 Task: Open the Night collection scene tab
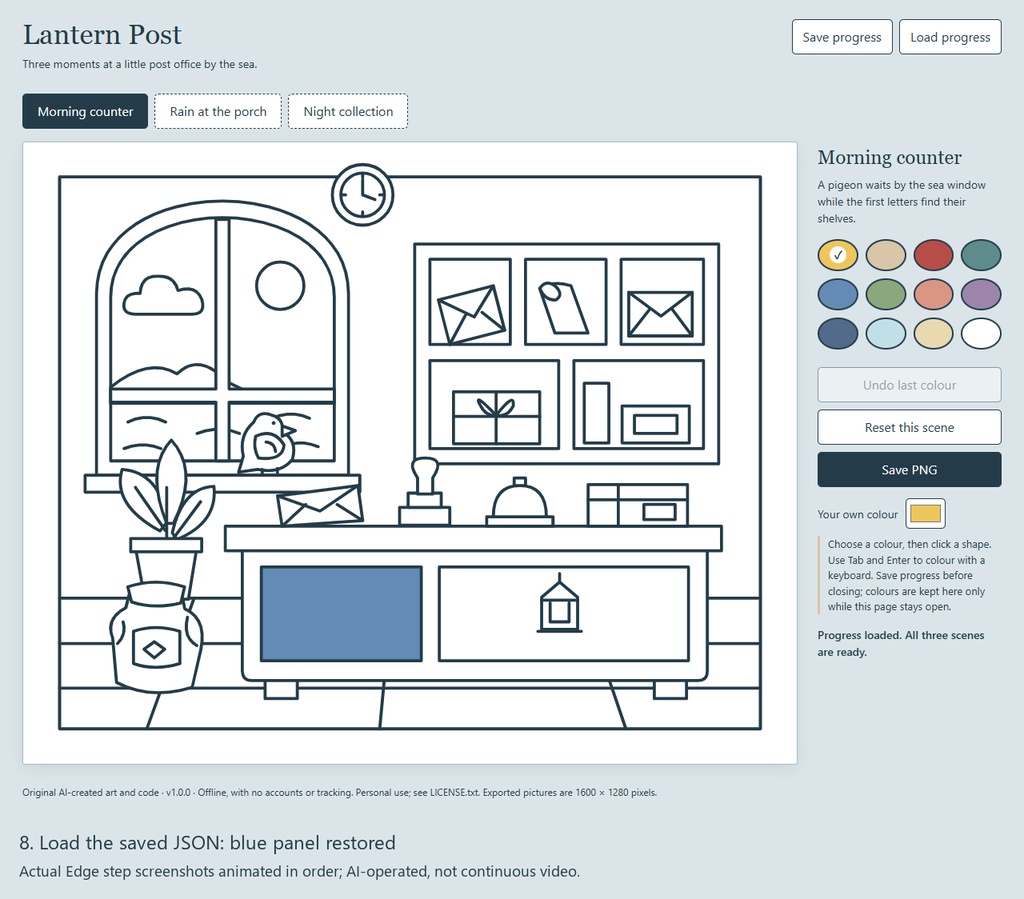348,111
